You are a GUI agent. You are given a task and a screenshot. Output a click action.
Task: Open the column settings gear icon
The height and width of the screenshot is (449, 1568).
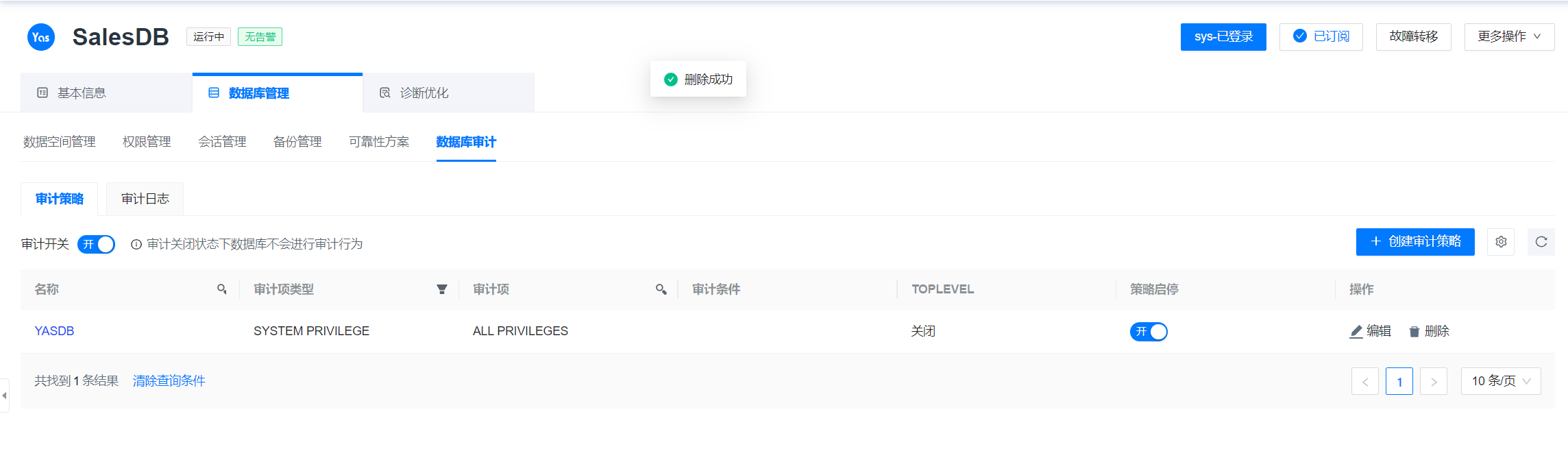1501,242
